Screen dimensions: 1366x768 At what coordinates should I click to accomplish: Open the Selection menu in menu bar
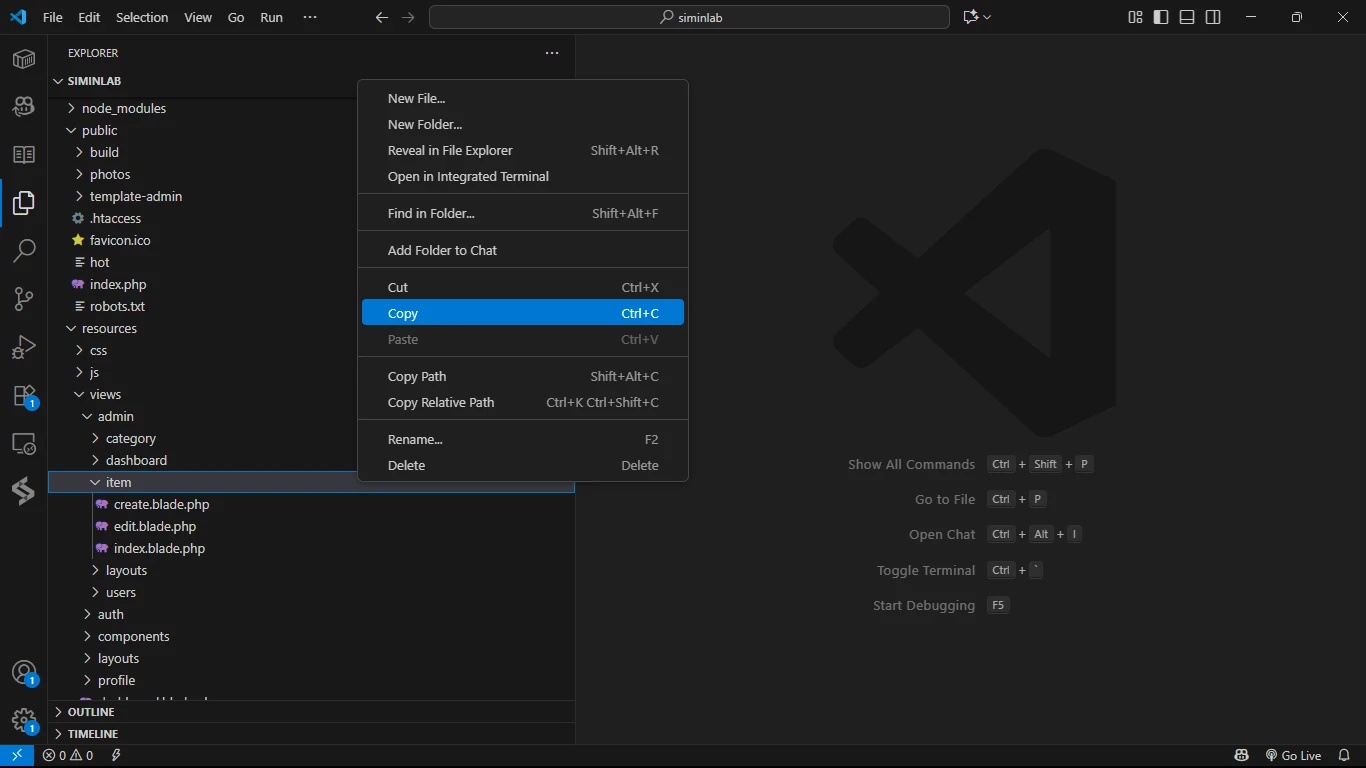pos(142,17)
